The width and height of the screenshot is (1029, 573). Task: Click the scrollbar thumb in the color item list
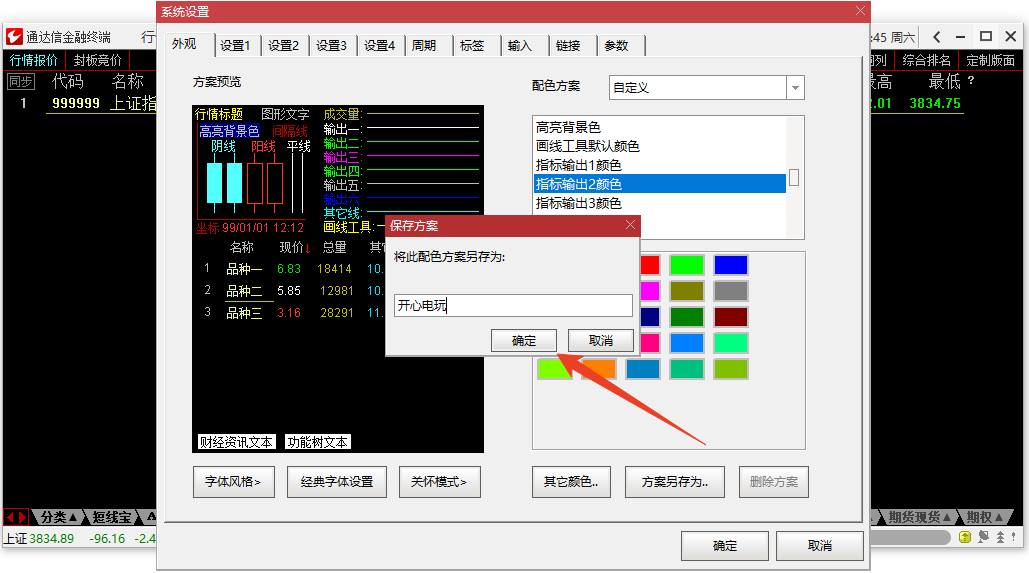pyautogui.click(x=794, y=177)
